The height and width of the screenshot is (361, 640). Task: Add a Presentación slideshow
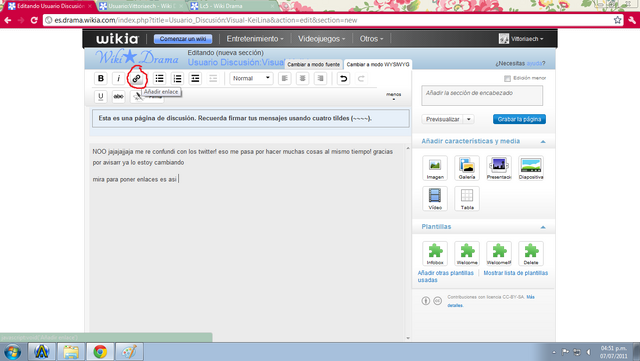(499, 168)
